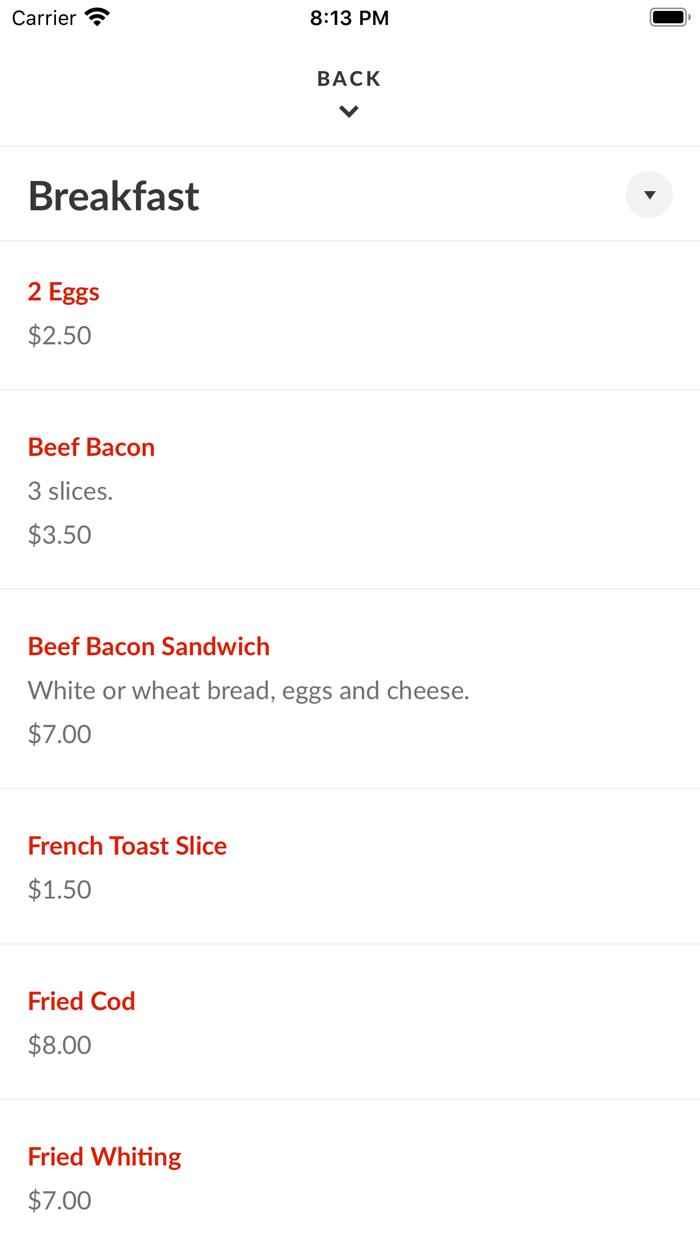Click the down chevron under BACK
The height and width of the screenshot is (1244, 700).
coord(349,112)
